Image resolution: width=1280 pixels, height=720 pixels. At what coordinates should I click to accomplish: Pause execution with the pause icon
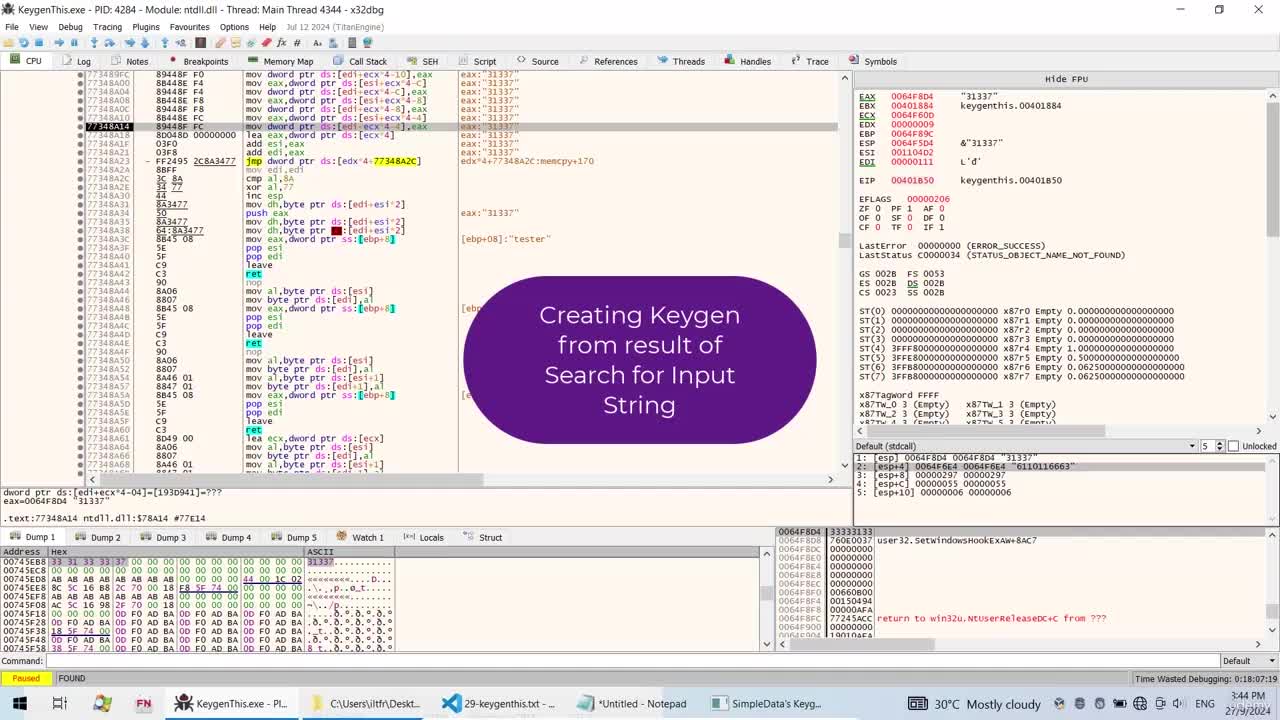pos(74,43)
